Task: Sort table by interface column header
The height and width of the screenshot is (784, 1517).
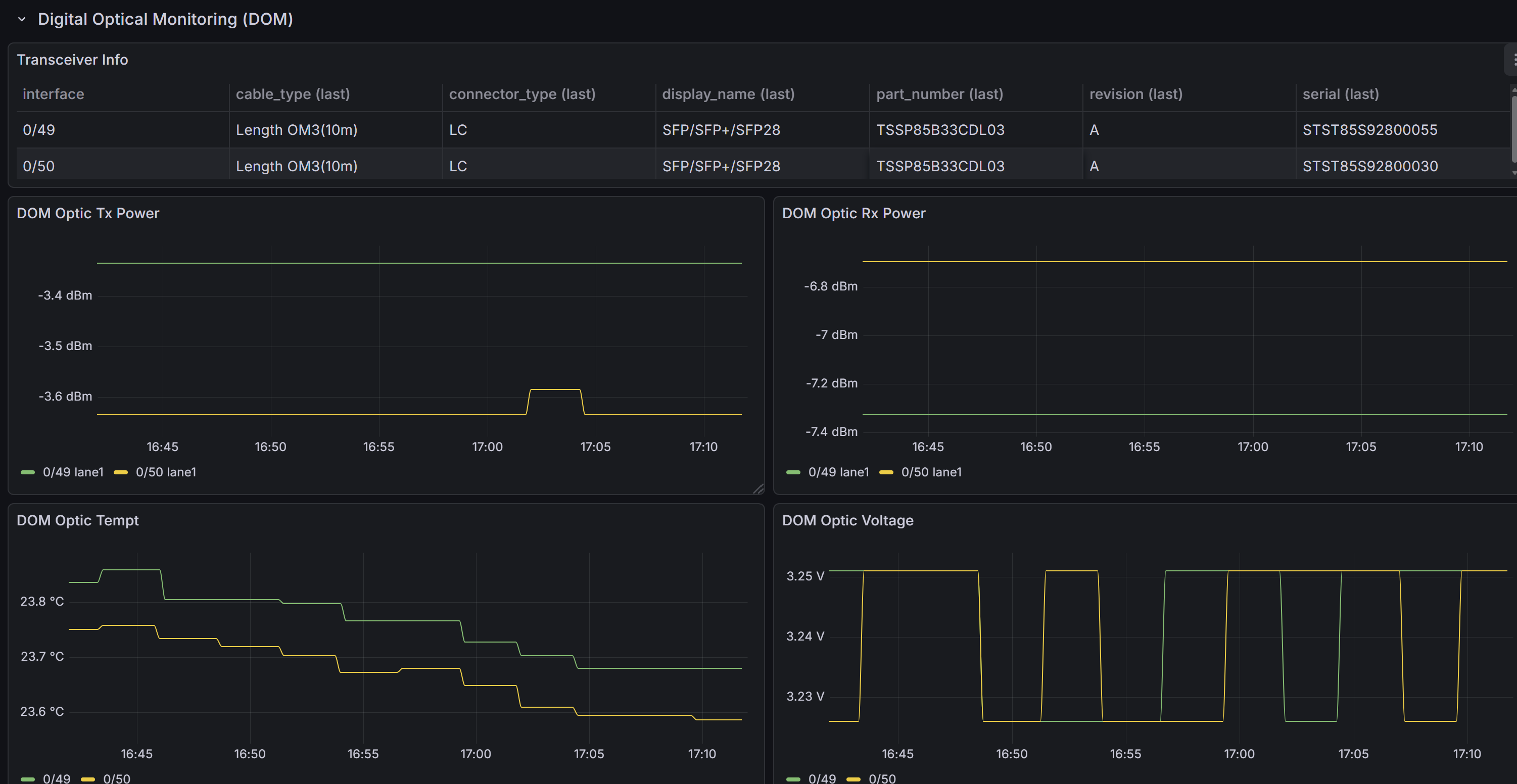Action: click(53, 94)
